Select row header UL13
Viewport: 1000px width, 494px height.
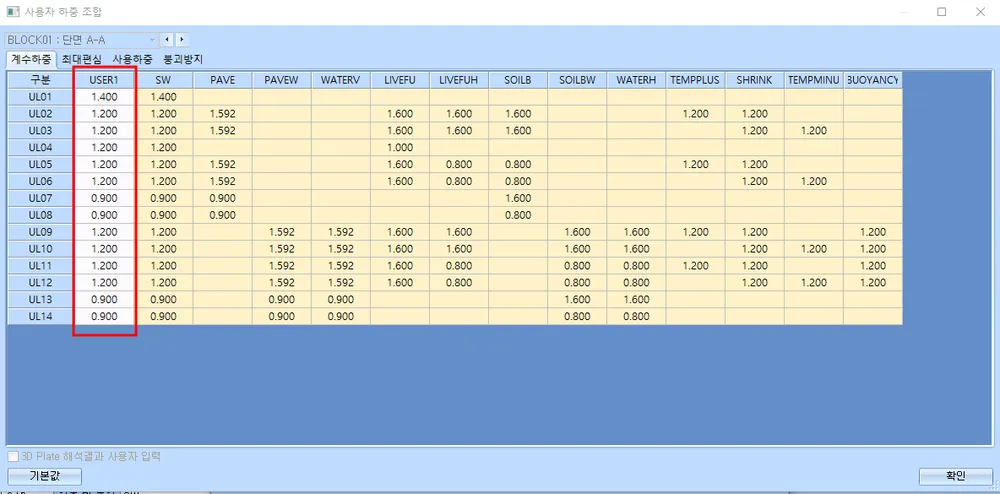pyautogui.click(x=41, y=300)
